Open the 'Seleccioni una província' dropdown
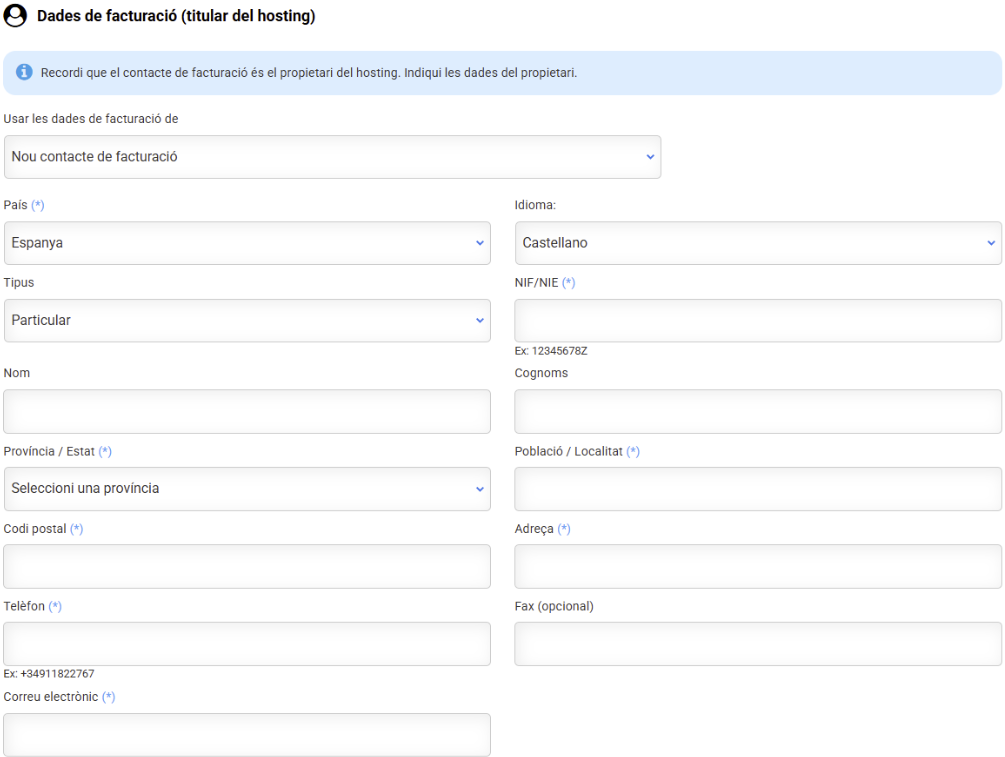 click(x=247, y=489)
